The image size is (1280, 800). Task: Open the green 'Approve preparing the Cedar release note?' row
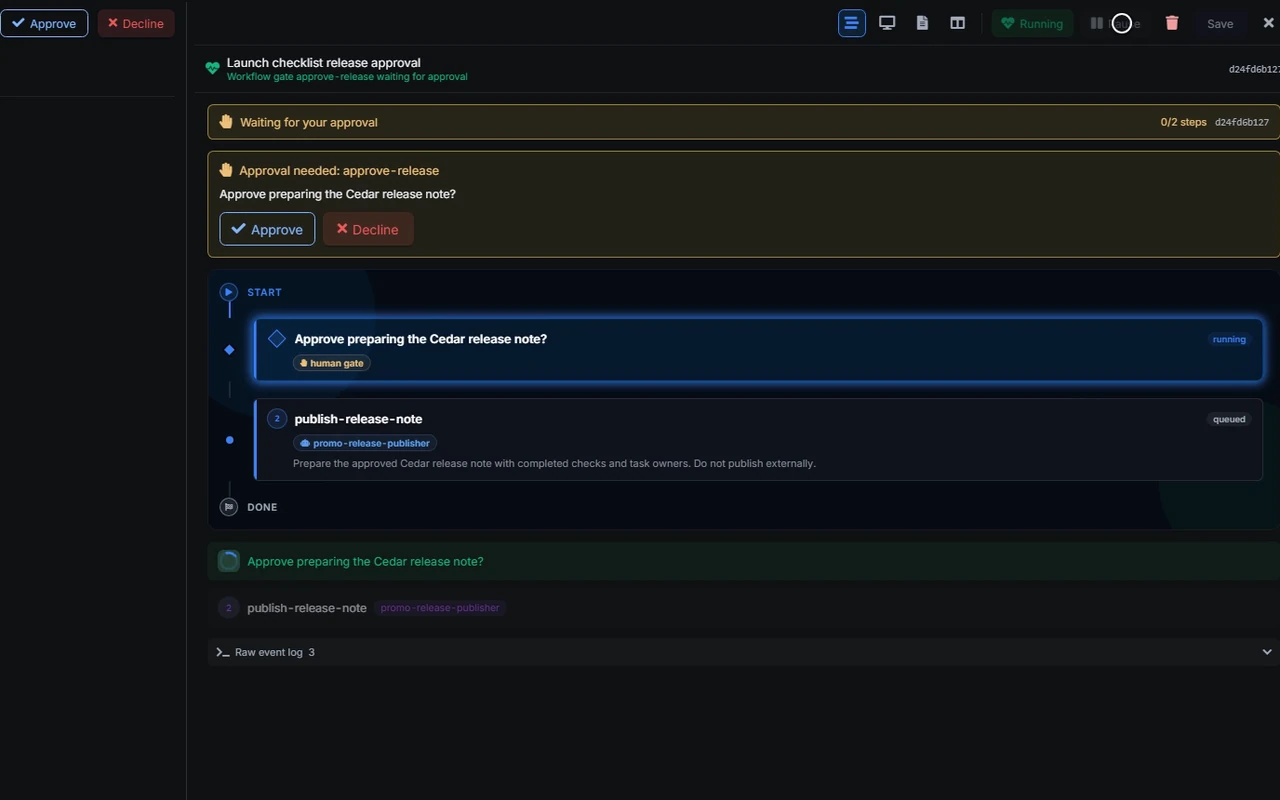tap(744, 561)
